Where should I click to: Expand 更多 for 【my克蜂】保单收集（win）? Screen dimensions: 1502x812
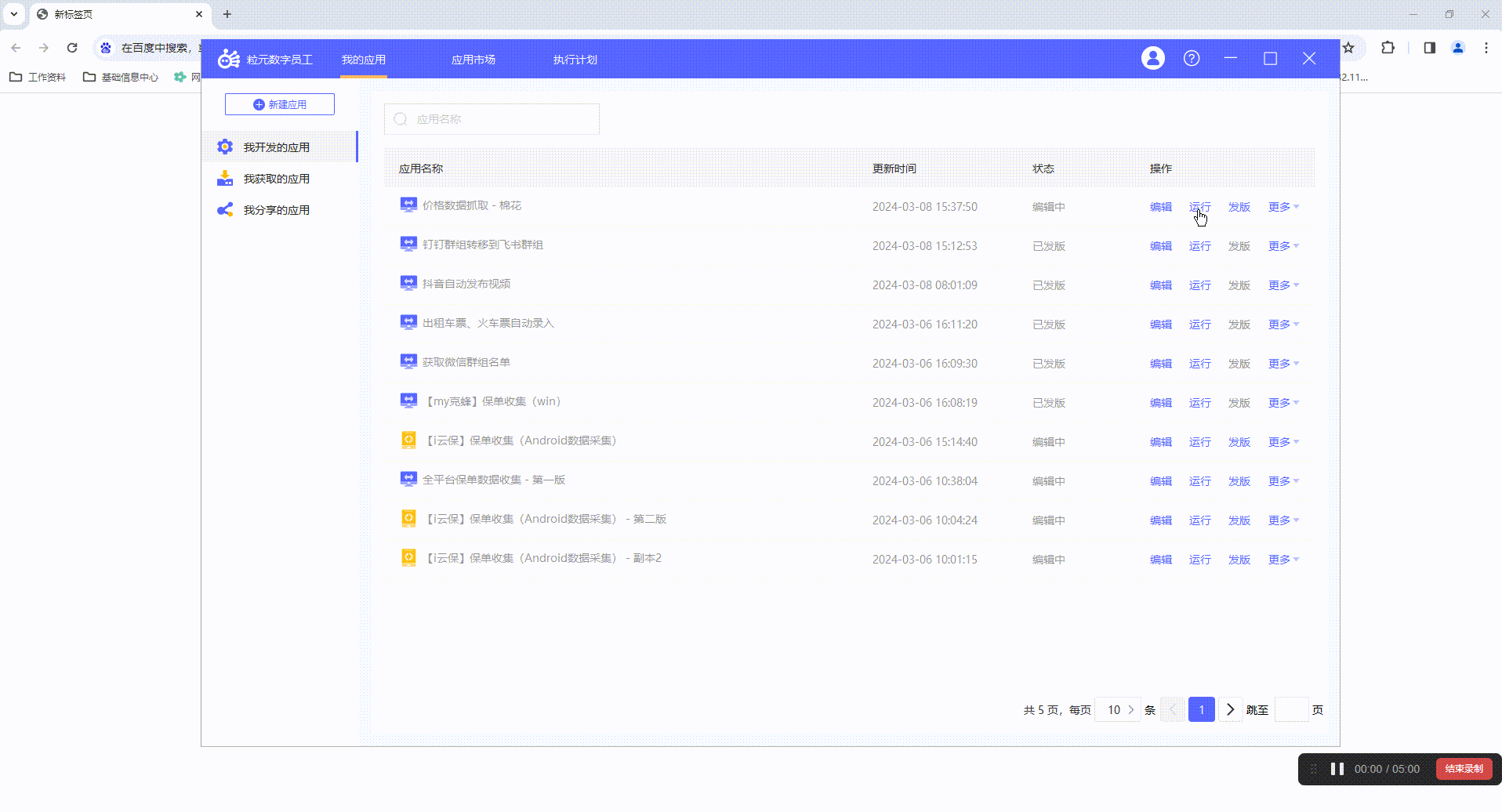(1283, 403)
